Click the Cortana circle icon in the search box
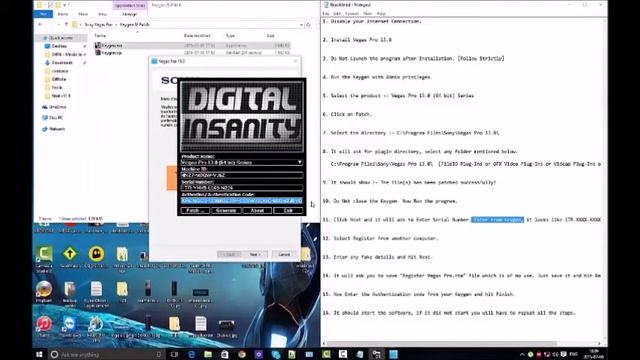Screen dimensions: 640x360 pos(54,354)
